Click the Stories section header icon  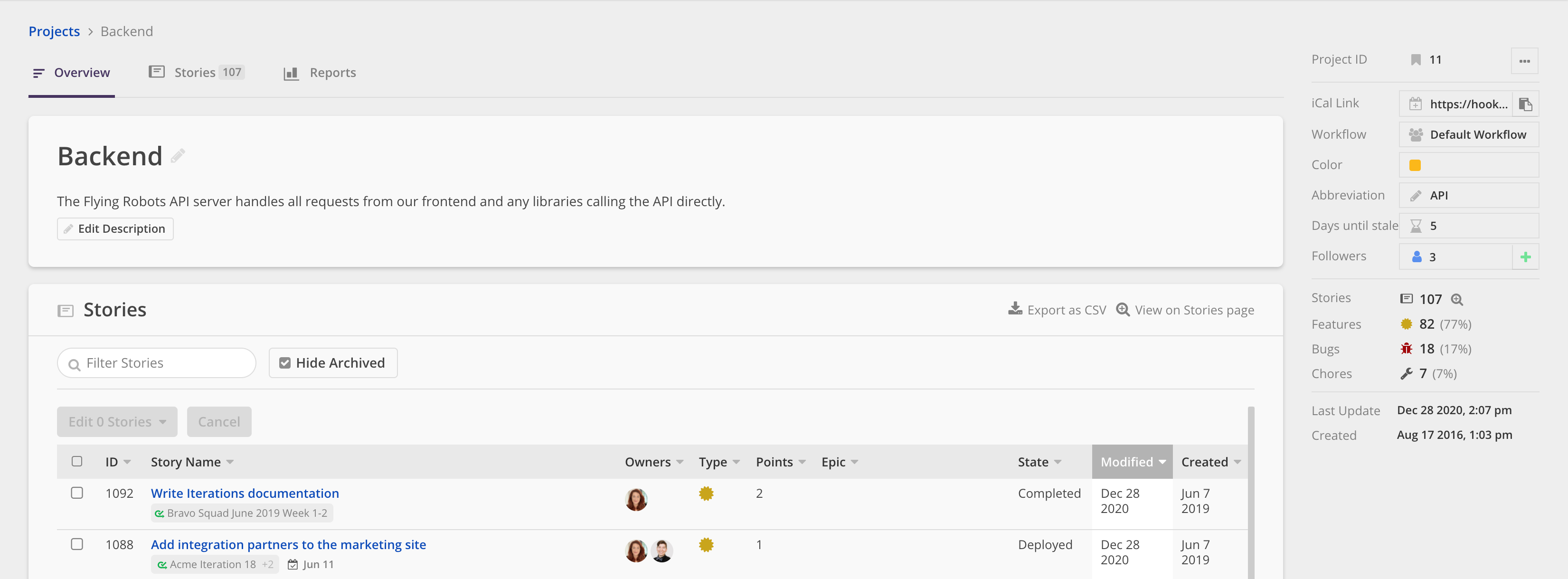(x=65, y=311)
